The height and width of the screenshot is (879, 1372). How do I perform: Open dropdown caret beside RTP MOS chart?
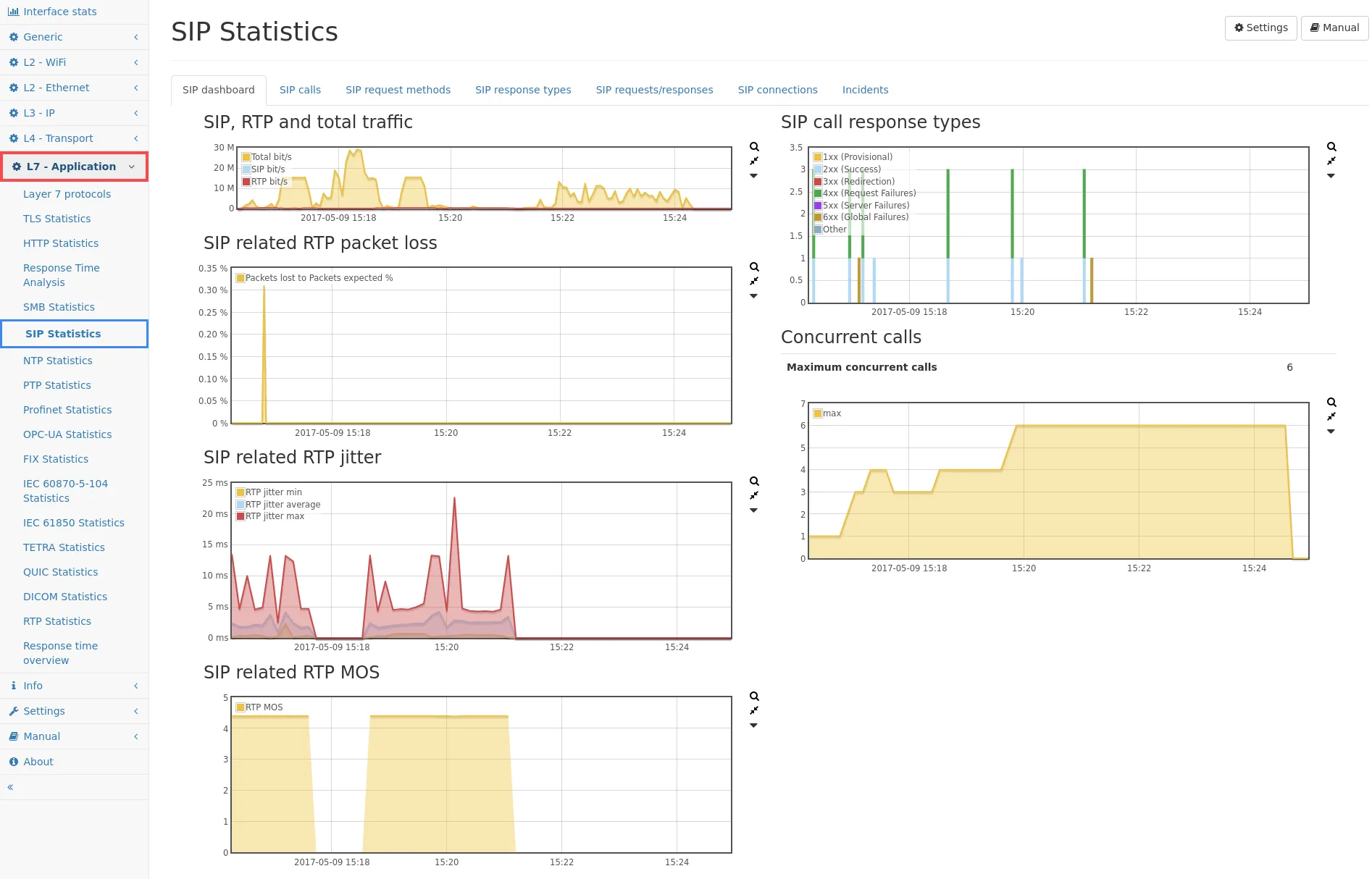tap(753, 726)
